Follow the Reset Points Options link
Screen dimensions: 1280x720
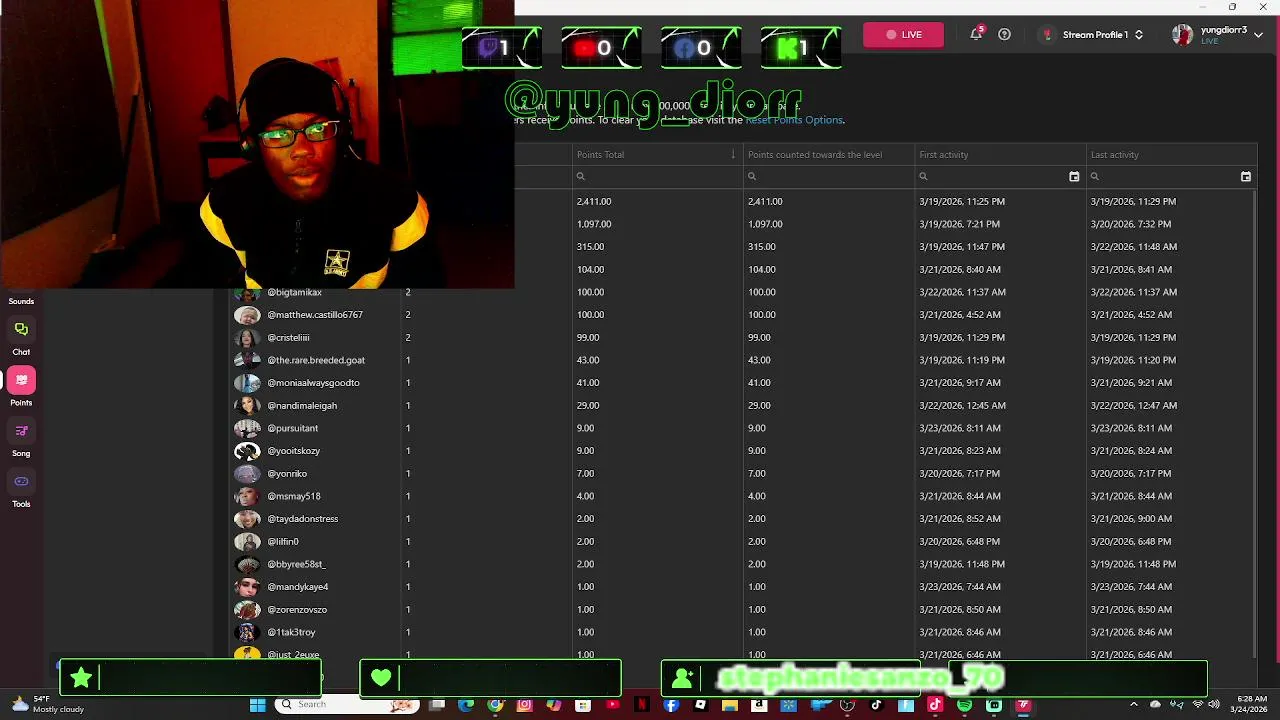[794, 120]
